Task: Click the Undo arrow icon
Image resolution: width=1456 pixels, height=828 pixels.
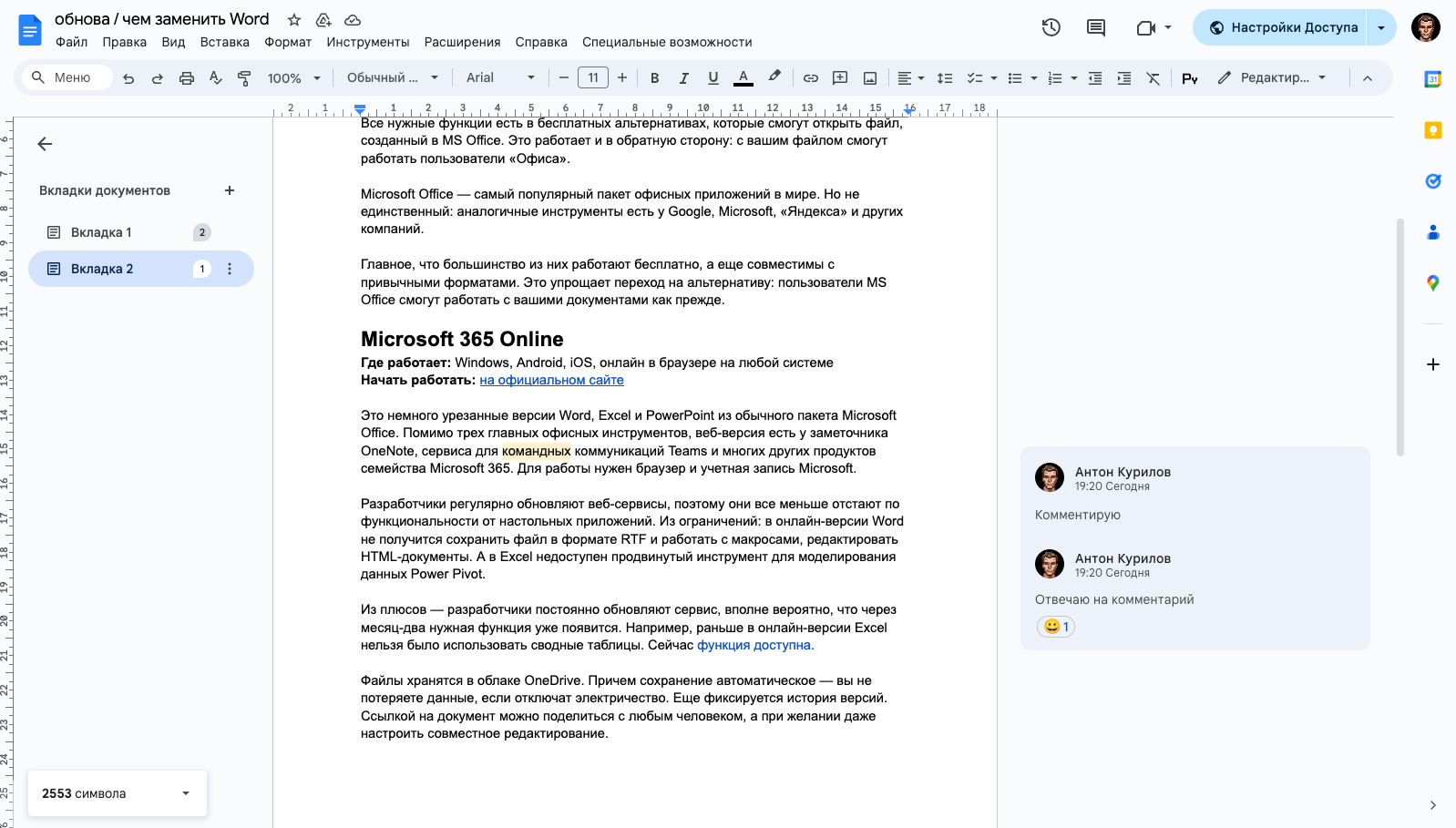Action: [128, 78]
